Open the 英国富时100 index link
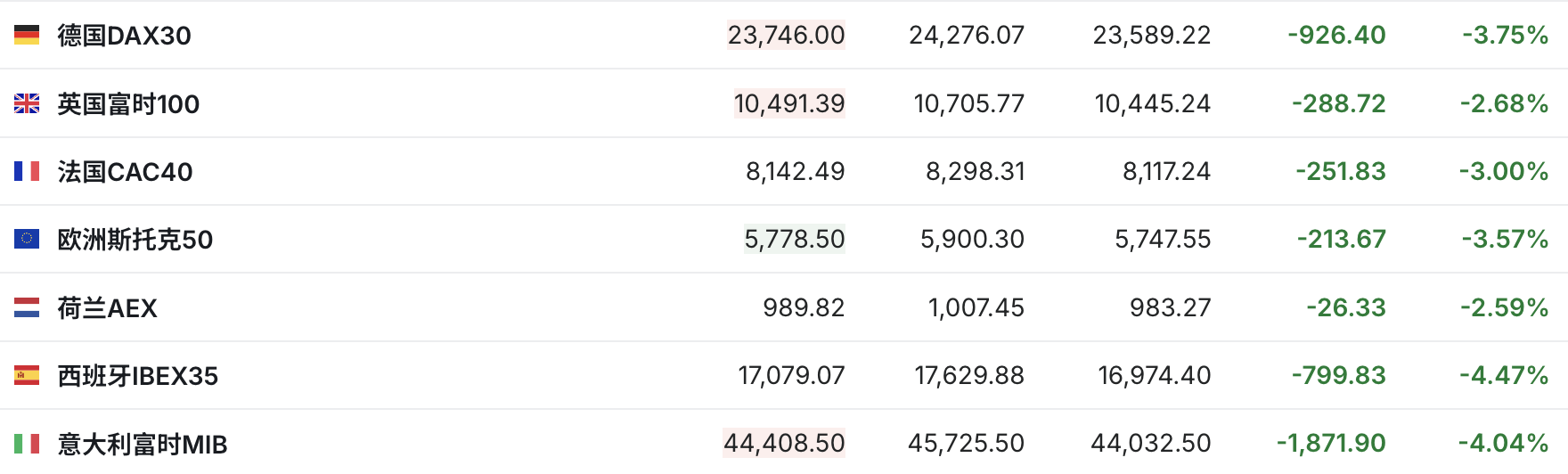Viewport: 1568px width, 474px height. [x=128, y=104]
